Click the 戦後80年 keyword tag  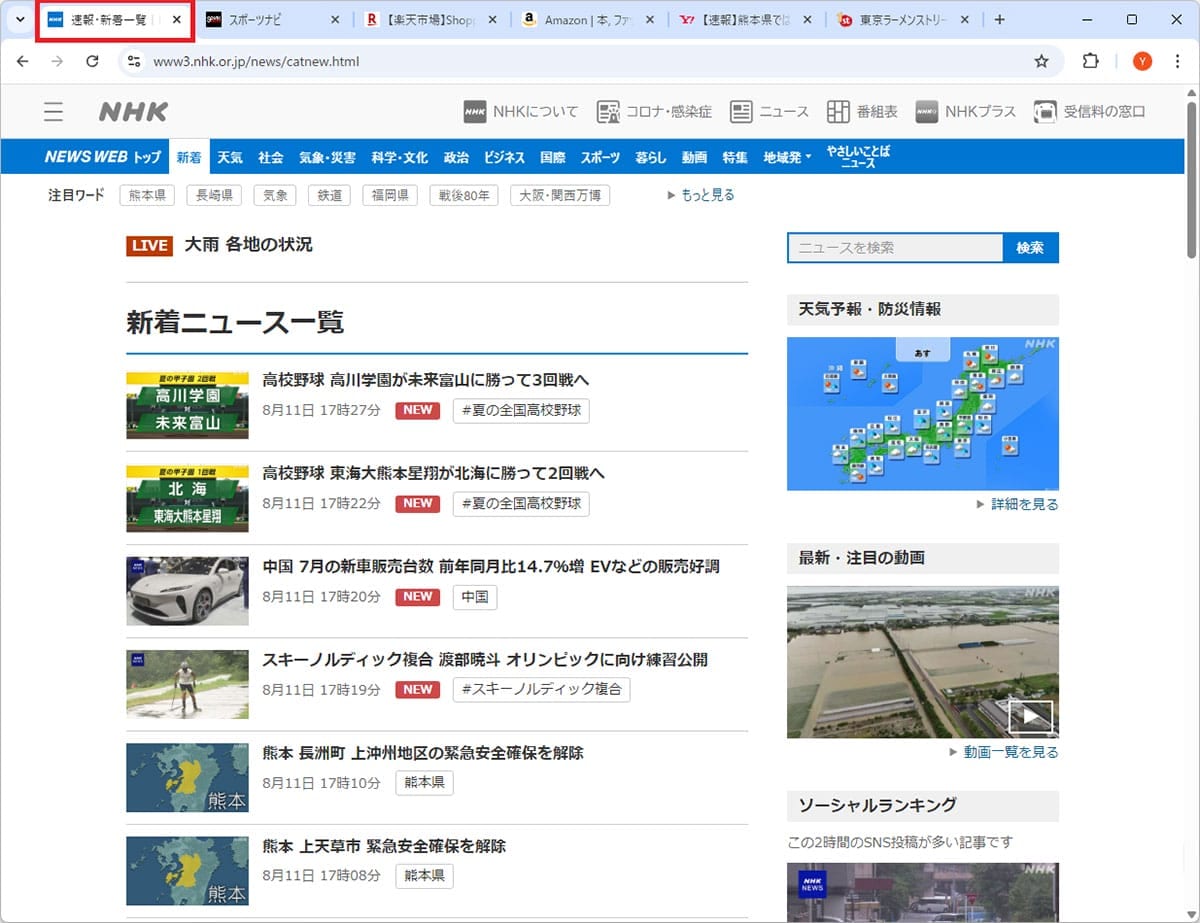[464, 196]
